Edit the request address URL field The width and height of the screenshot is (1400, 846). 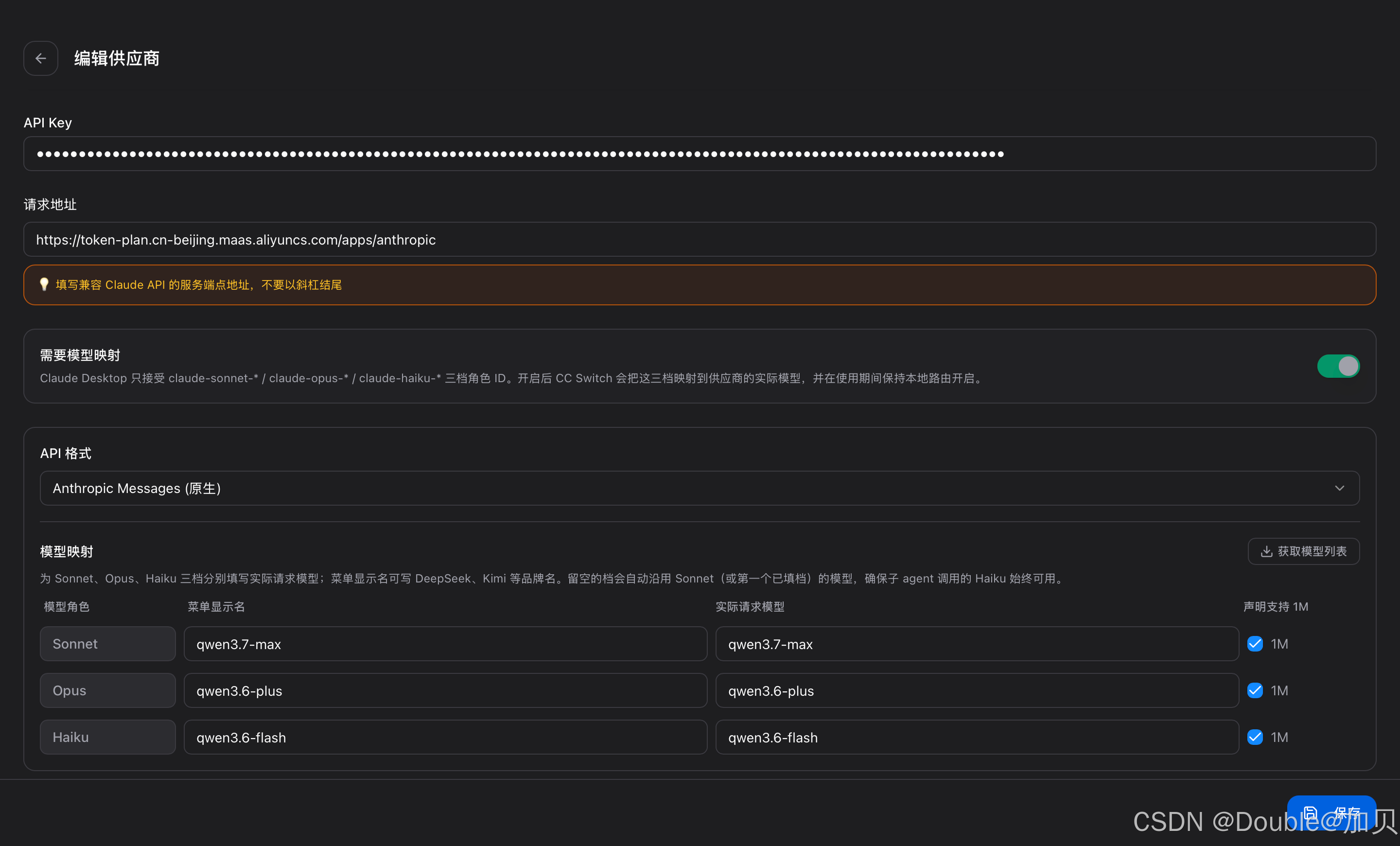pyautogui.click(x=700, y=240)
